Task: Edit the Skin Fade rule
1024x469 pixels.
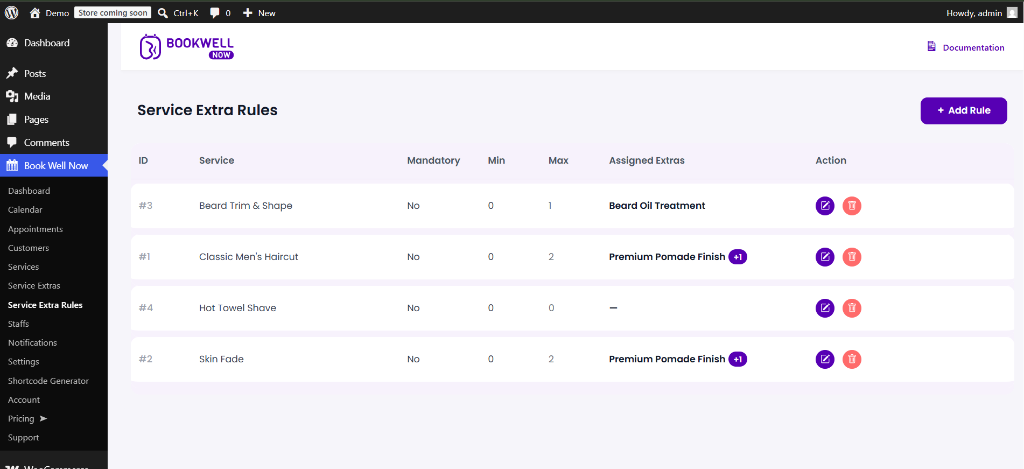Action: (825, 359)
